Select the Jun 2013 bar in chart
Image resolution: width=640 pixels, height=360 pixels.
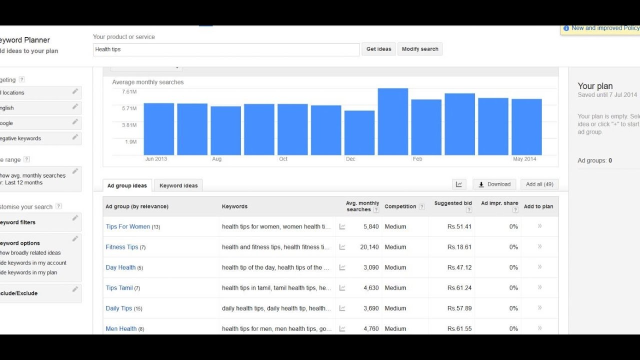[159, 129]
